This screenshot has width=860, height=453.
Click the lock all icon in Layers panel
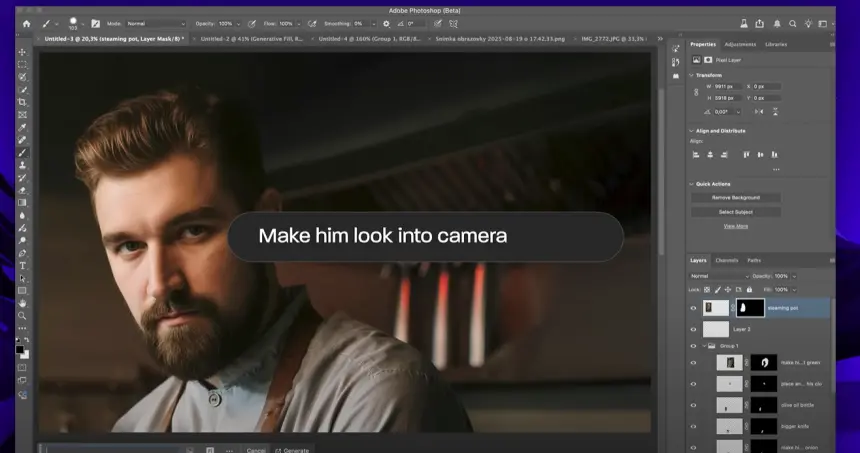pos(749,289)
